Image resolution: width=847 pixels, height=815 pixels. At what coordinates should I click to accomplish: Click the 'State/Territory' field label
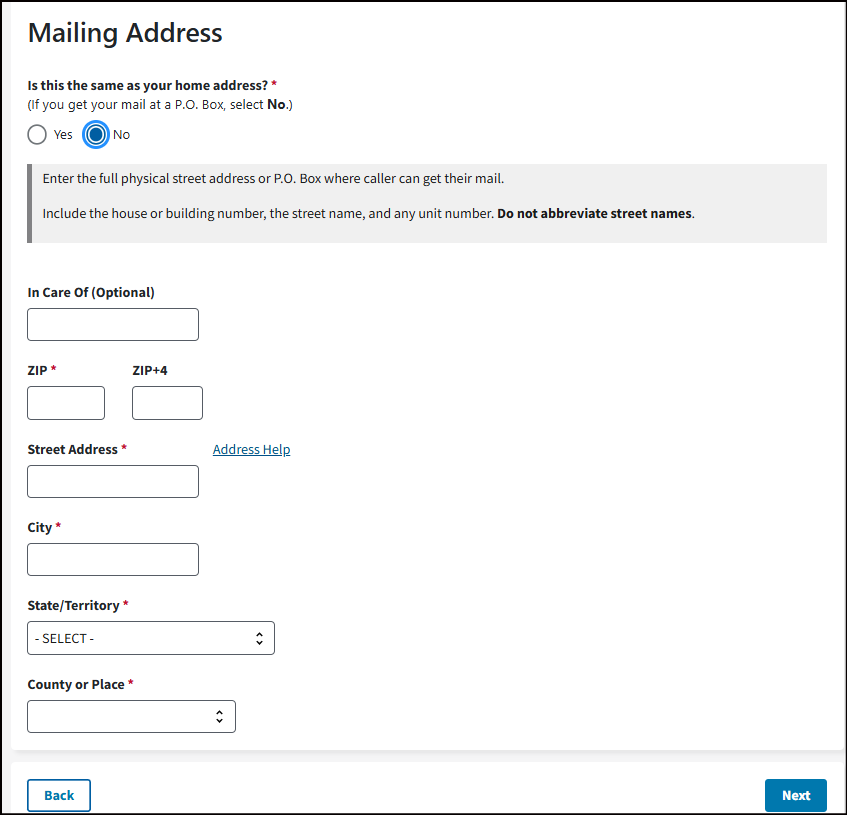[x=73, y=606]
